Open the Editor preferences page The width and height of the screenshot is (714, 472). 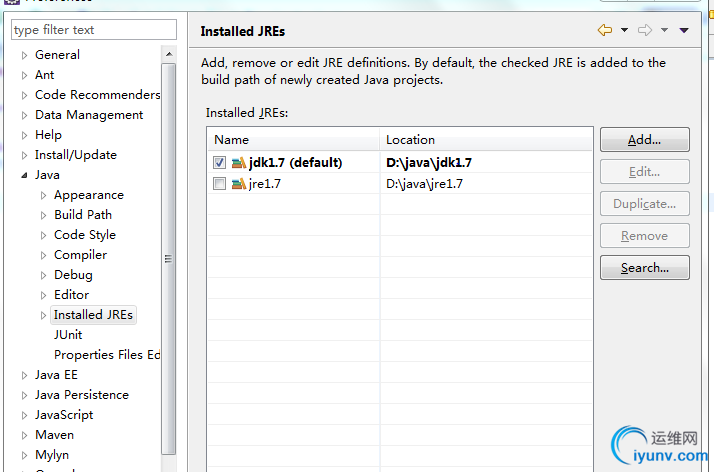pyautogui.click(x=71, y=294)
